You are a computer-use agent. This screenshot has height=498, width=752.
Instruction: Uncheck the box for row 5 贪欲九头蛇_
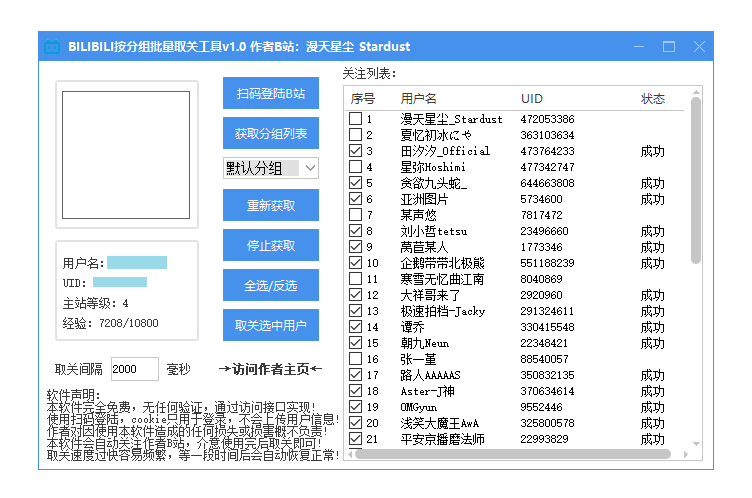click(x=355, y=183)
